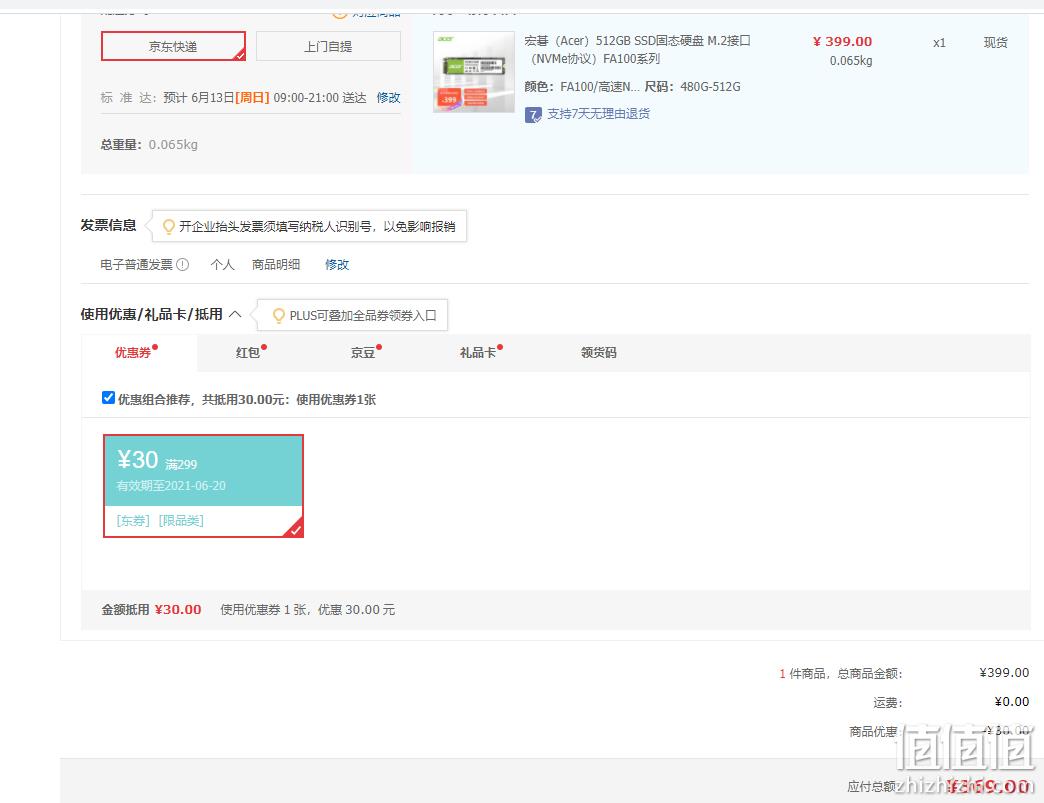1044x803 pixels.
Task: Click the 总重量 0.065kg text
Action: [149, 144]
